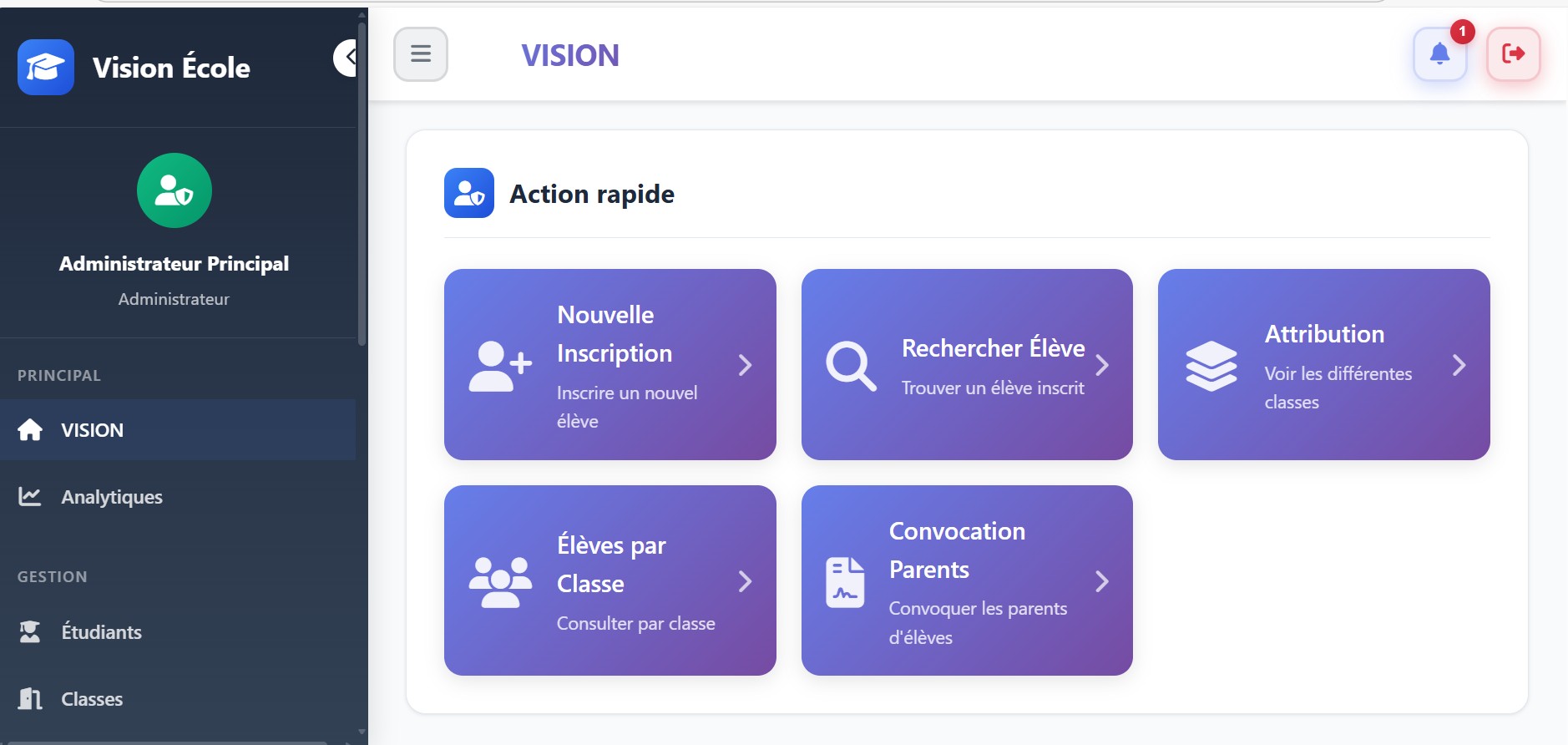Select the magnifier icon on Rechercher Élève

click(x=850, y=365)
